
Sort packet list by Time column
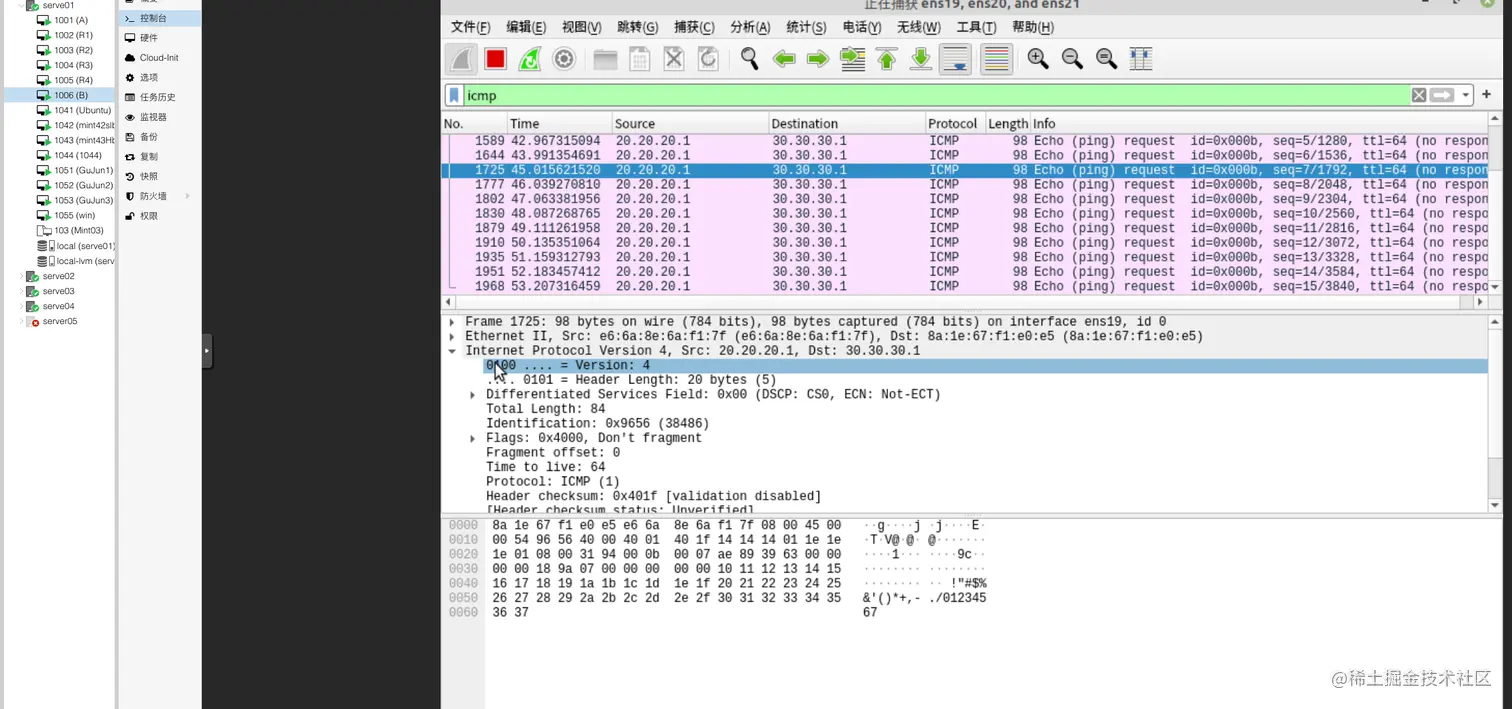[x=558, y=123]
